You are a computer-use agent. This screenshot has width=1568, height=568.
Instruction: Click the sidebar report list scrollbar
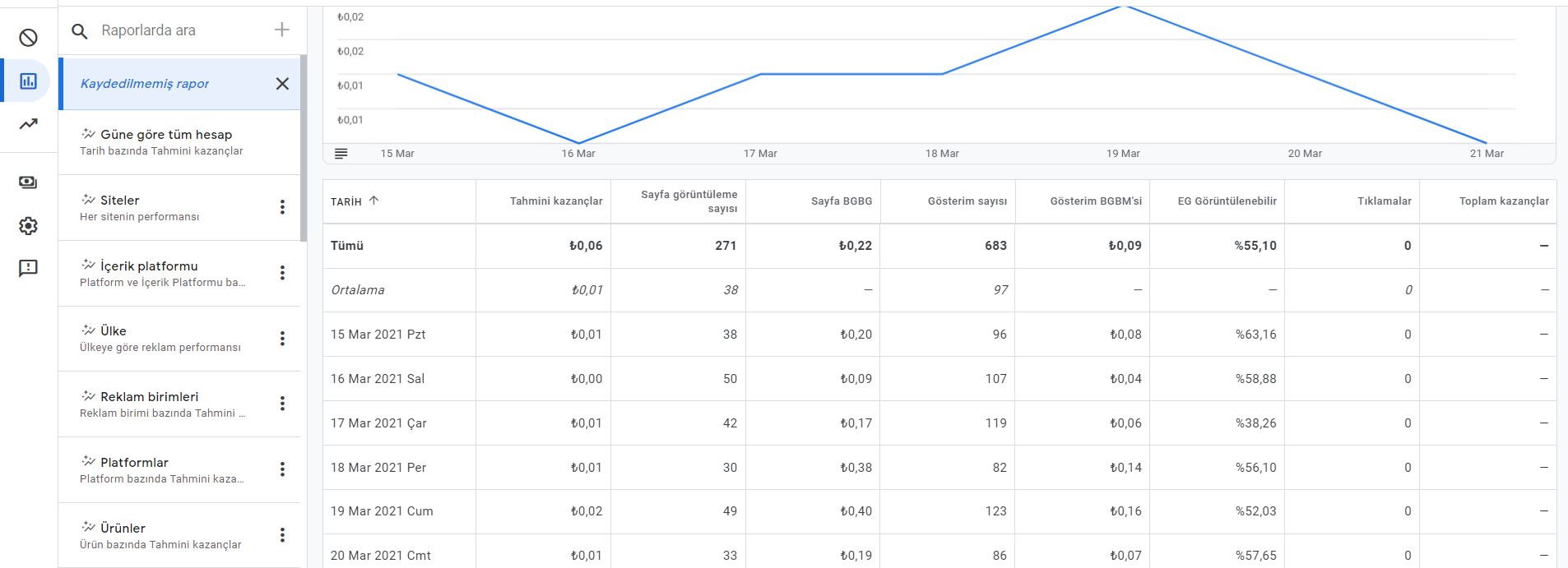304,148
